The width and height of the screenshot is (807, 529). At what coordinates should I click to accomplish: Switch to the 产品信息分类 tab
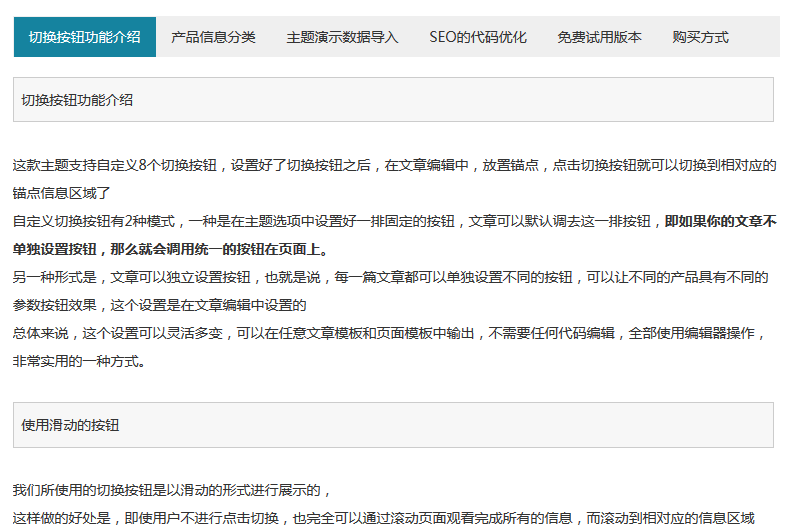tap(213, 37)
